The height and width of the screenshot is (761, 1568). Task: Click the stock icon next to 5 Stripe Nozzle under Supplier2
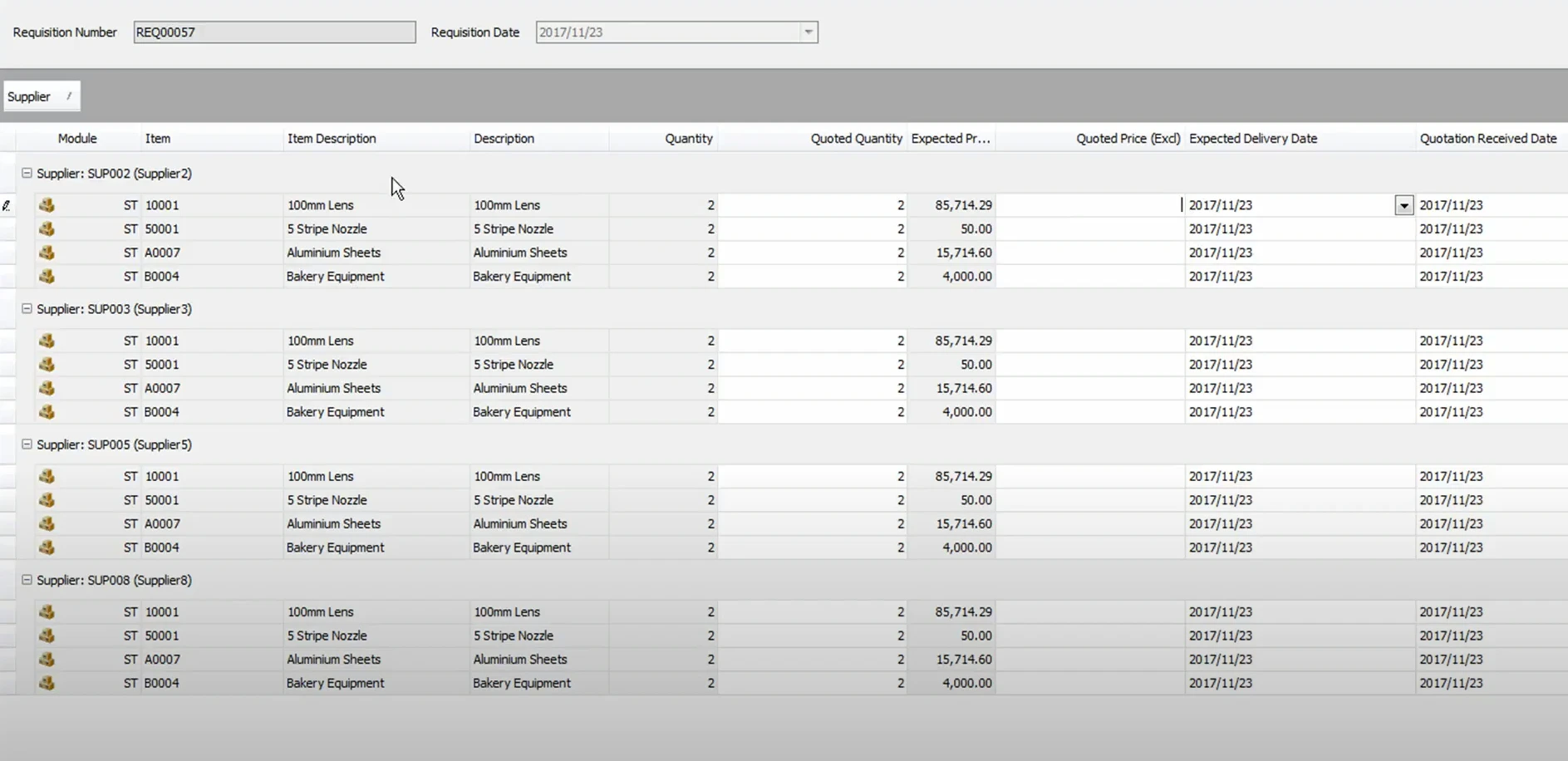pos(47,228)
